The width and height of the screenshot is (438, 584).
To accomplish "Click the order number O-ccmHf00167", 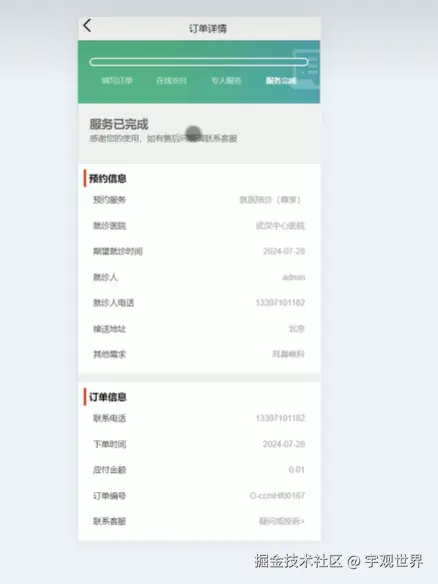I will 277,495.
